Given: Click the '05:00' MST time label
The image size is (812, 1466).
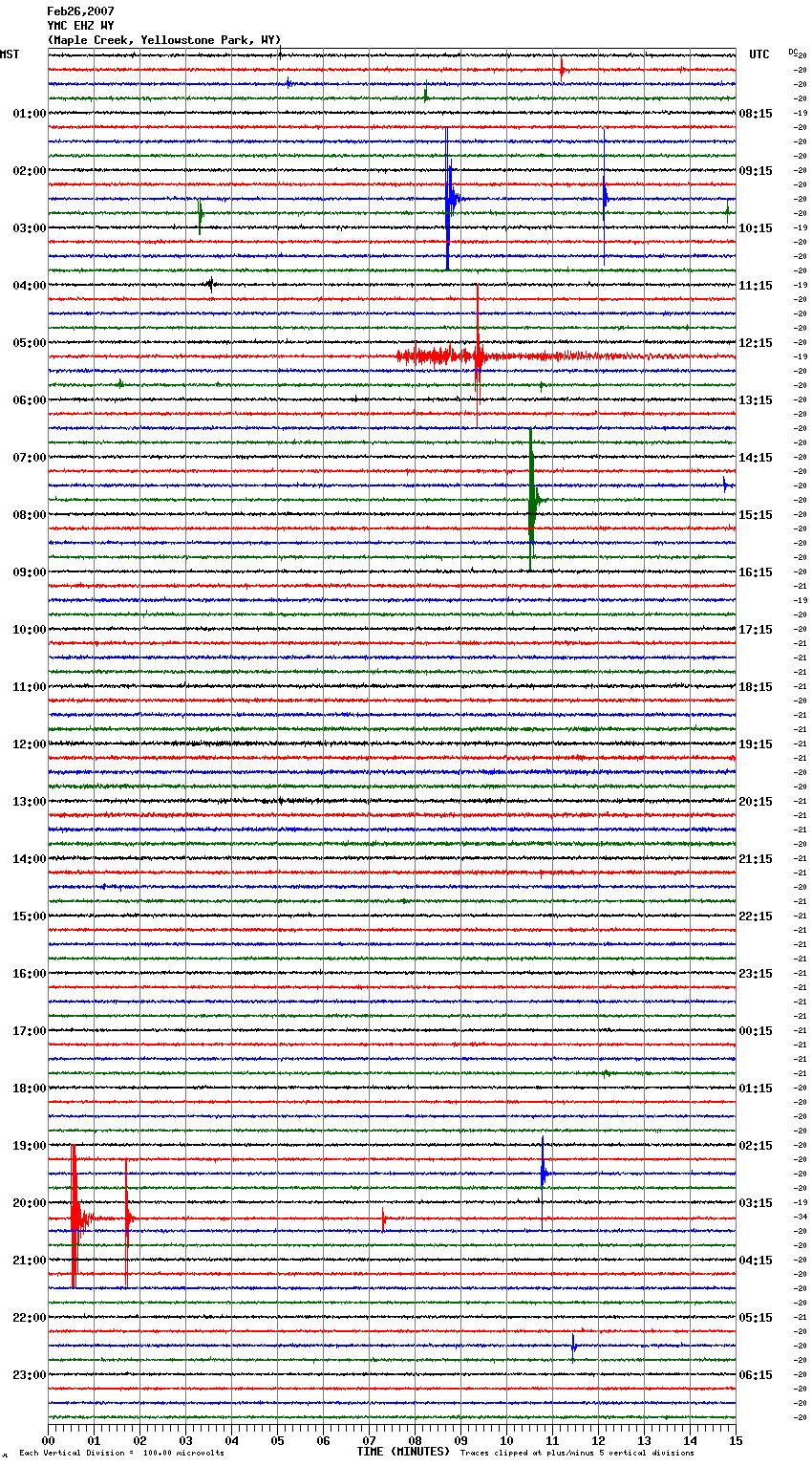Looking at the screenshot, I should (x=30, y=343).
